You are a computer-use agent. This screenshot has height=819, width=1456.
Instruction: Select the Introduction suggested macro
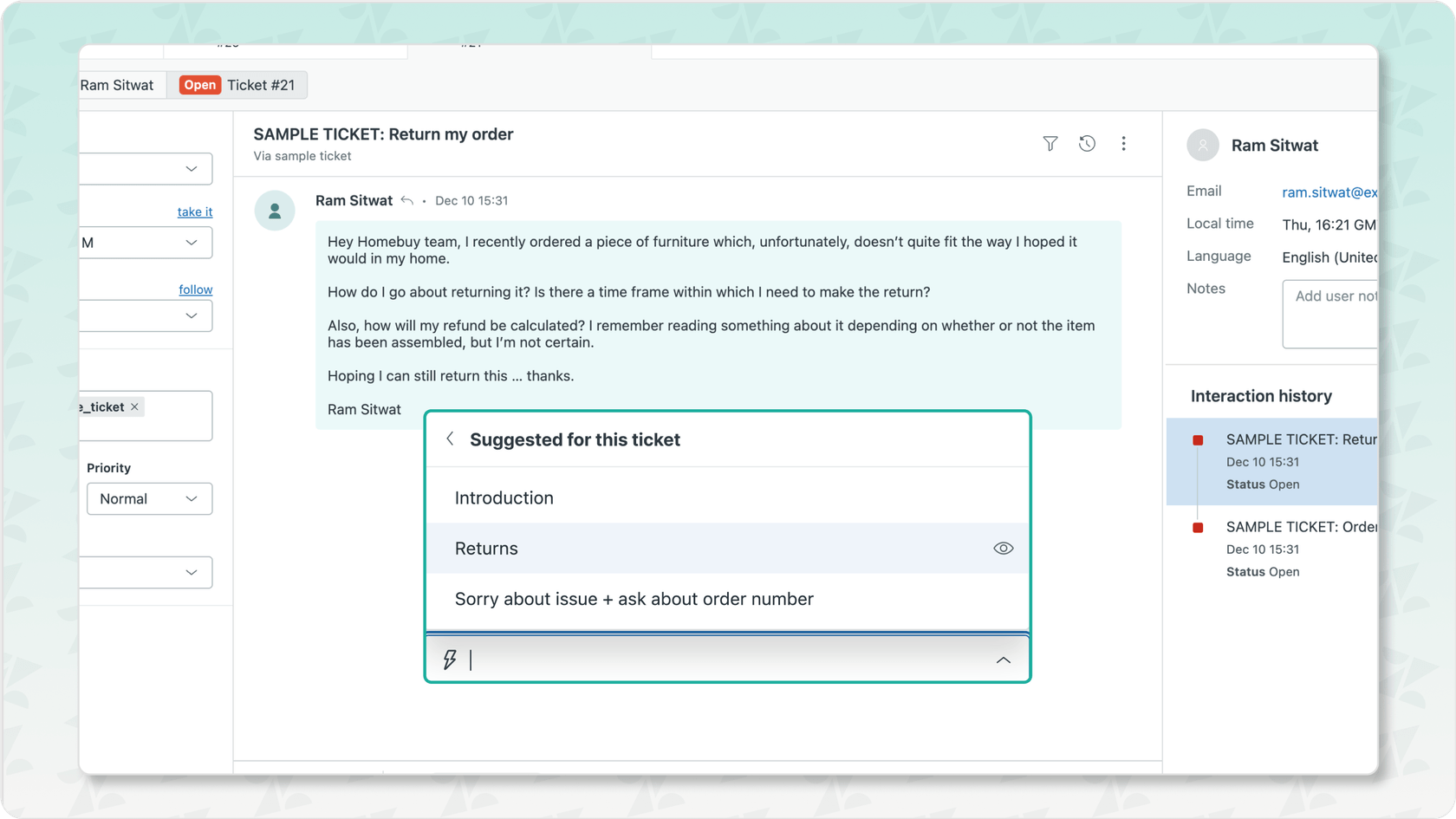(504, 497)
